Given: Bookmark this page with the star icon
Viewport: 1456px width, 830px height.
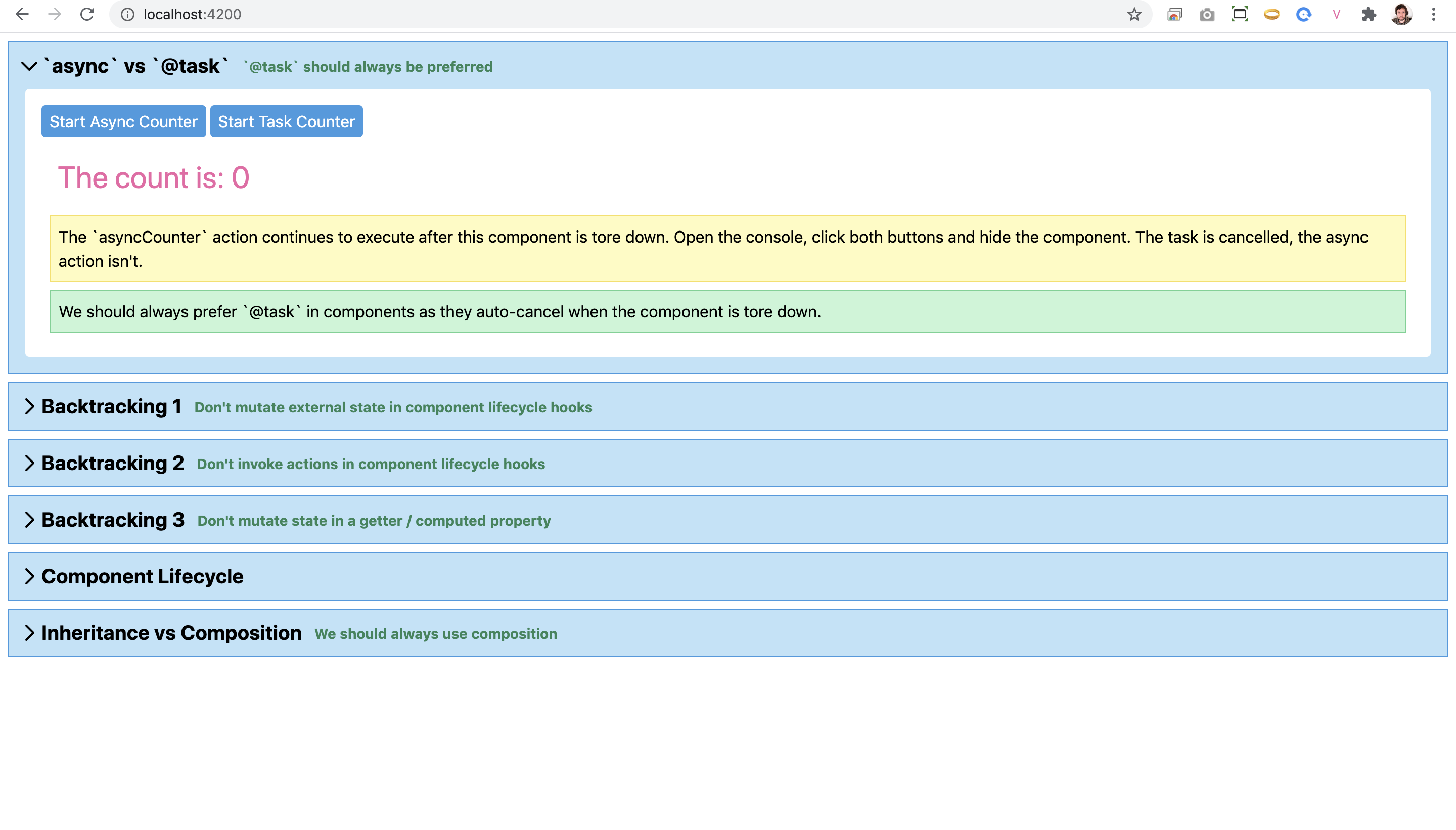Looking at the screenshot, I should (x=1134, y=14).
